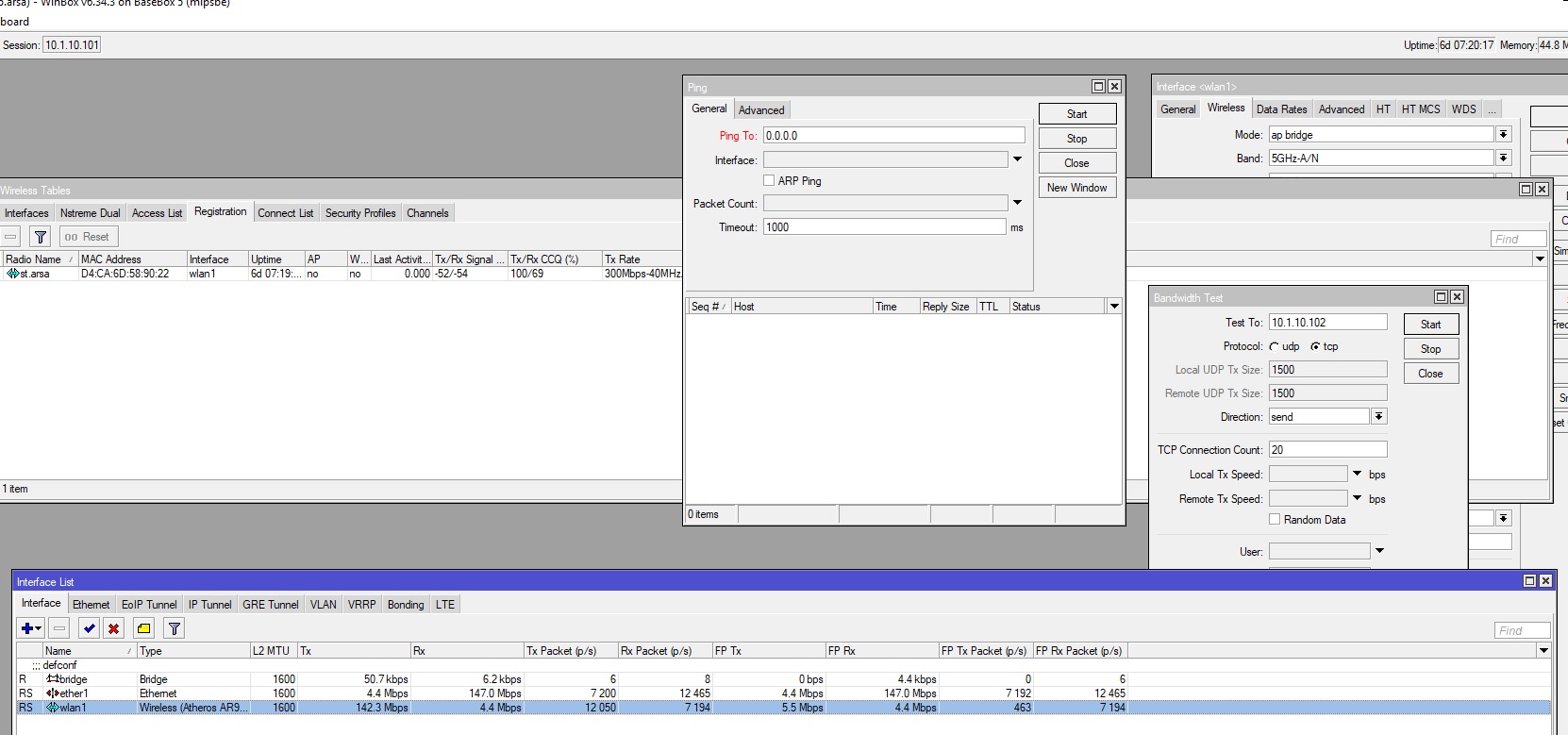Image resolution: width=1568 pixels, height=735 pixels.
Task: Switch to the VLAN tab
Action: [324, 605]
